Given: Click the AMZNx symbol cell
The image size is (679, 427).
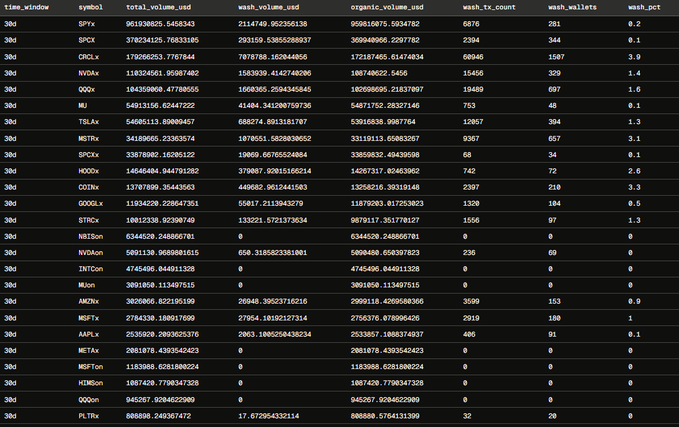Looking at the screenshot, I should pos(89,301).
